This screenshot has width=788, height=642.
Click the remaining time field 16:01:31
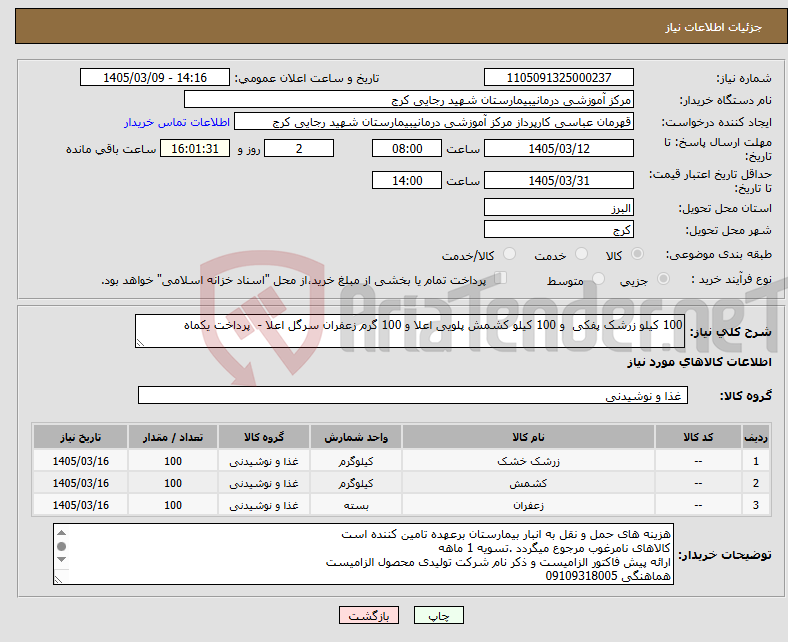[195, 148]
